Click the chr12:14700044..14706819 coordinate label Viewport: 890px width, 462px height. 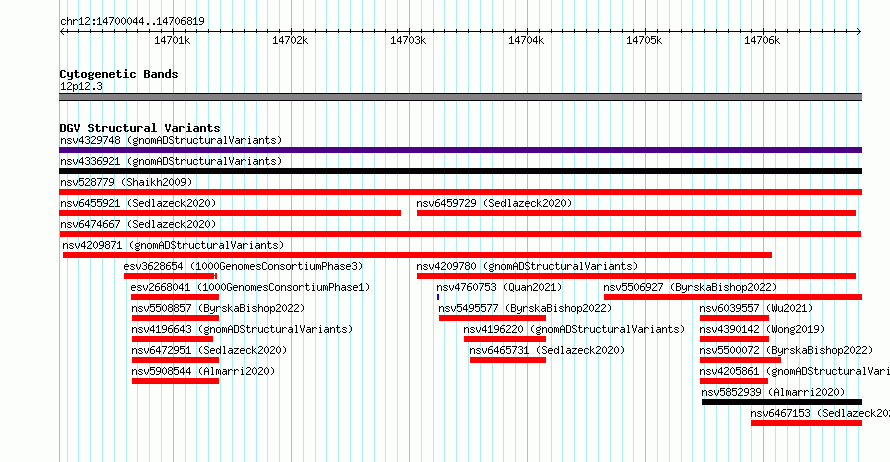(132, 22)
